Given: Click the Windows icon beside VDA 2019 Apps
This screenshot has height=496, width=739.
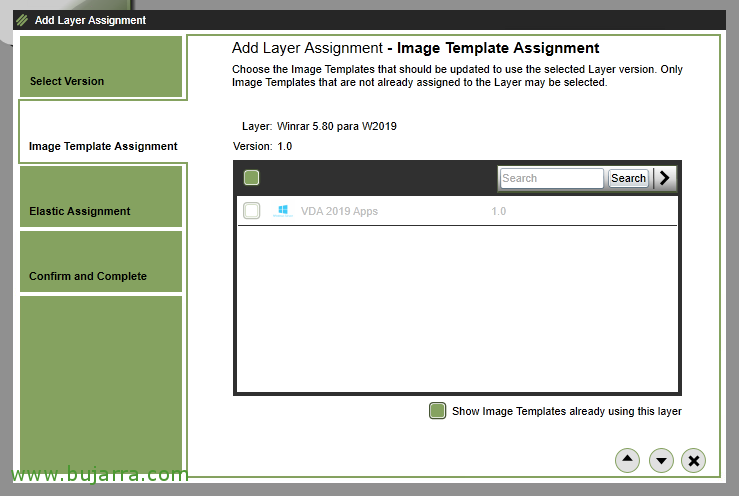Looking at the screenshot, I should [283, 211].
